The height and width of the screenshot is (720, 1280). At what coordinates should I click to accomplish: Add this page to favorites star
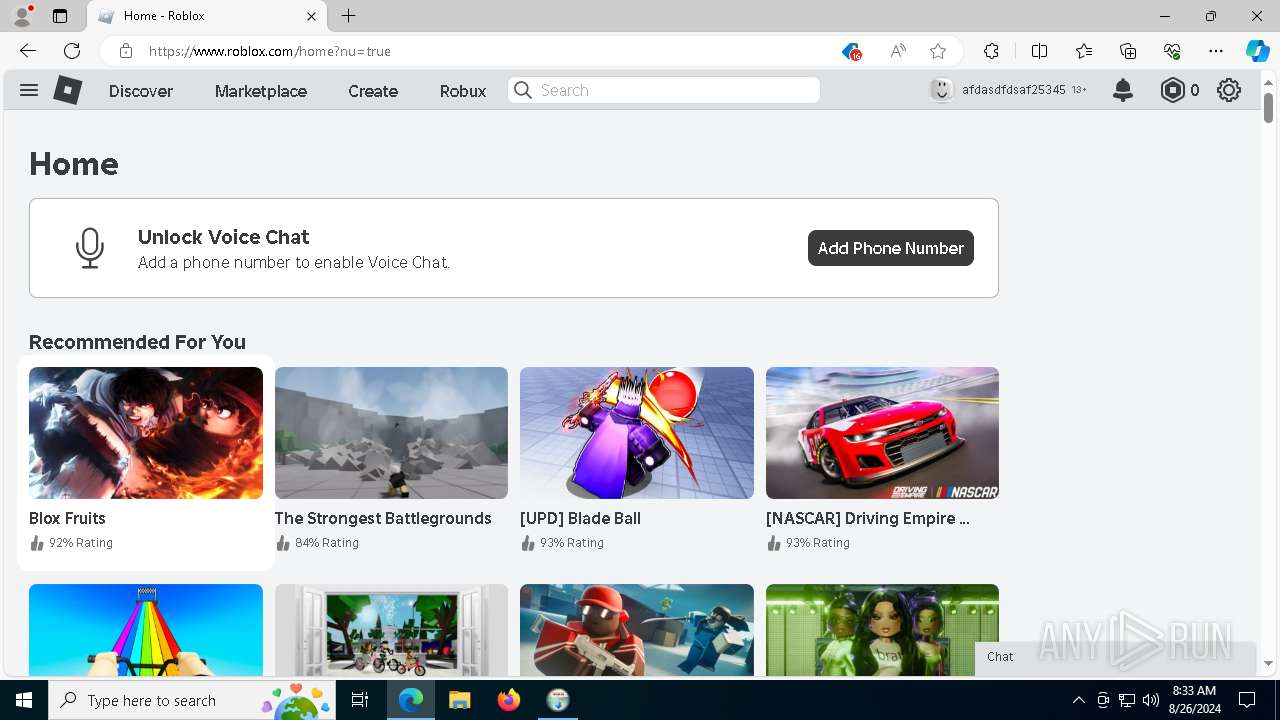(x=938, y=51)
